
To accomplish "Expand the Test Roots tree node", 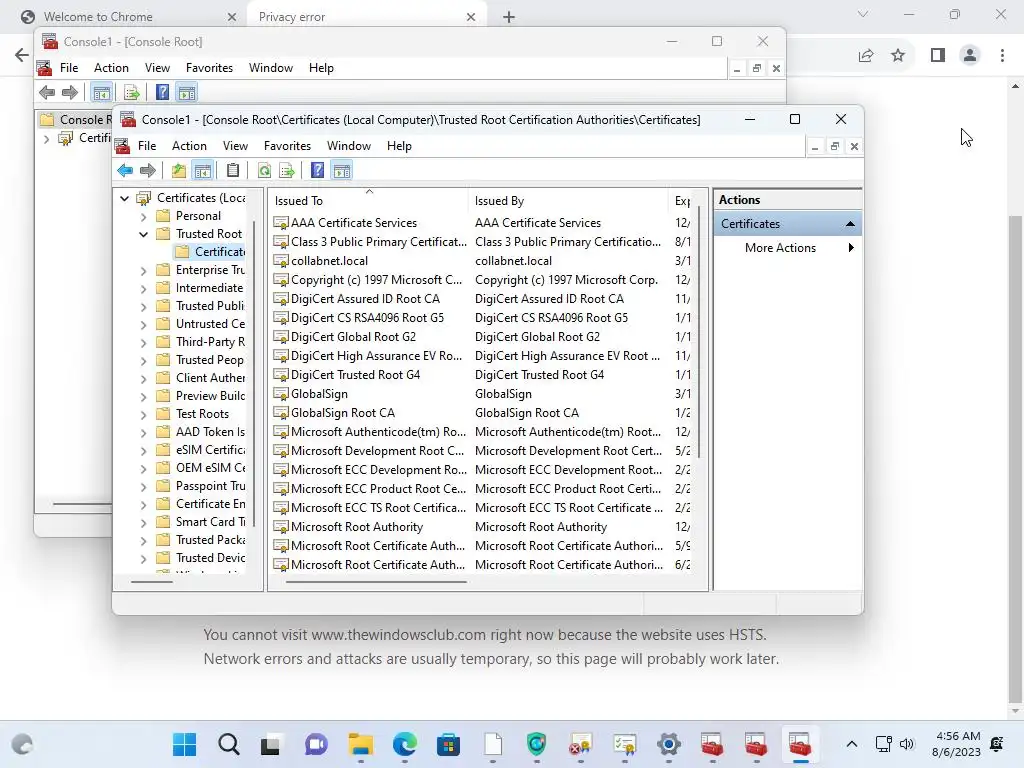I will (144, 415).
